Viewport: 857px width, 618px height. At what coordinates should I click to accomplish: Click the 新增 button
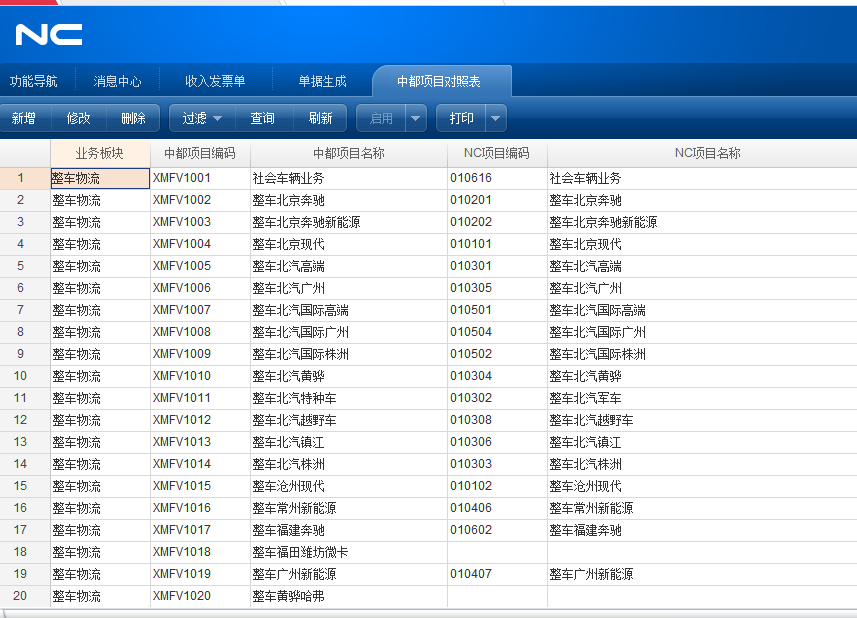pos(24,118)
